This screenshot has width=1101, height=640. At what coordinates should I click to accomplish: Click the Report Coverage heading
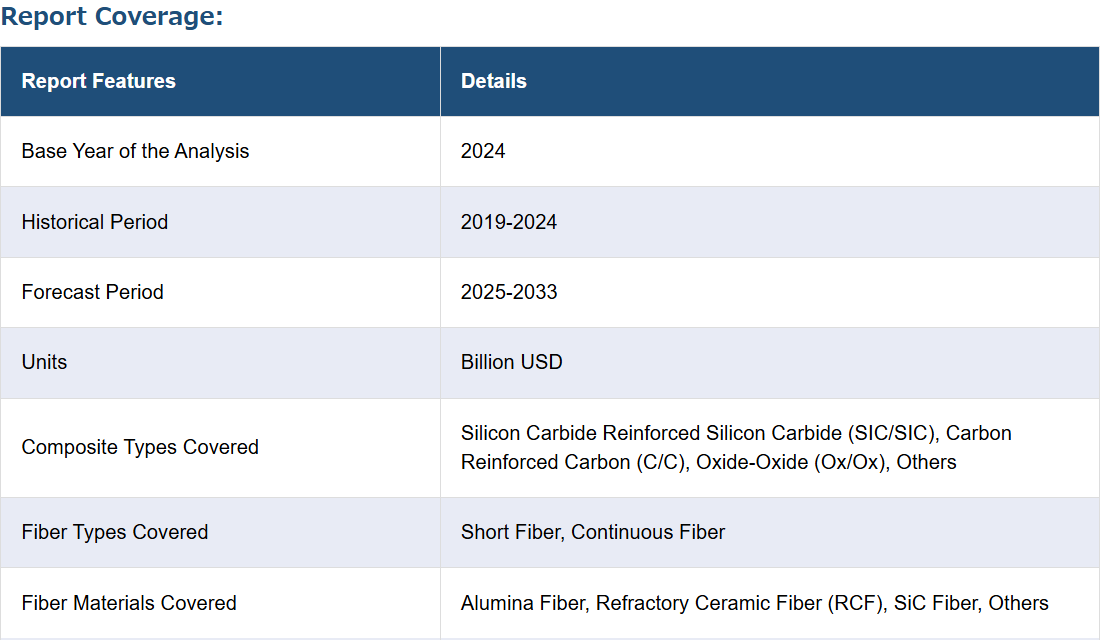112,15
